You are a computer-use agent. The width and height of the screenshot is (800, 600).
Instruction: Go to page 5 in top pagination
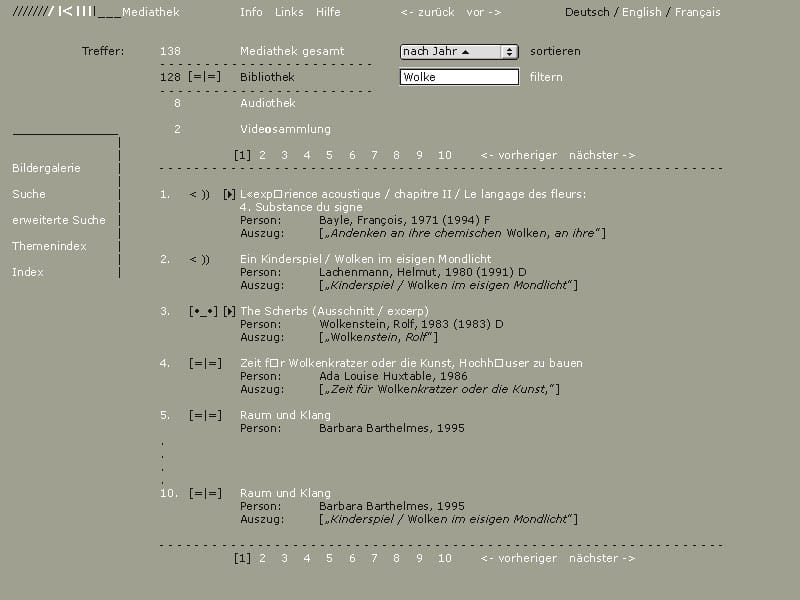pyautogui.click(x=329, y=155)
